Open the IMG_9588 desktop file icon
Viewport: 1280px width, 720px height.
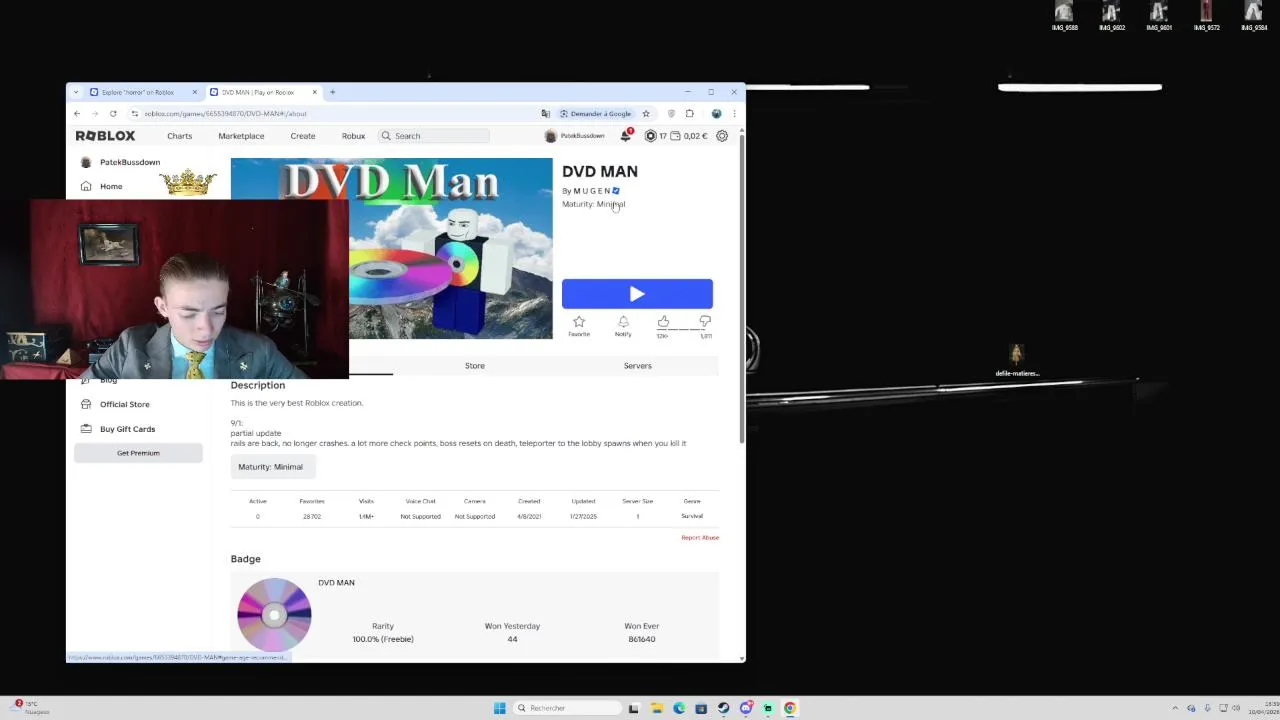[x=1064, y=16]
